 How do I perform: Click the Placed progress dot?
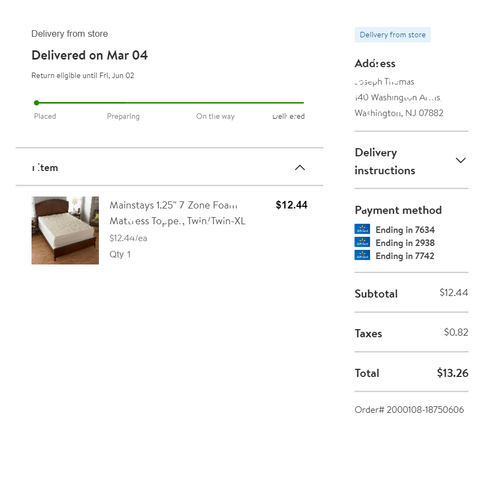tap(37, 103)
